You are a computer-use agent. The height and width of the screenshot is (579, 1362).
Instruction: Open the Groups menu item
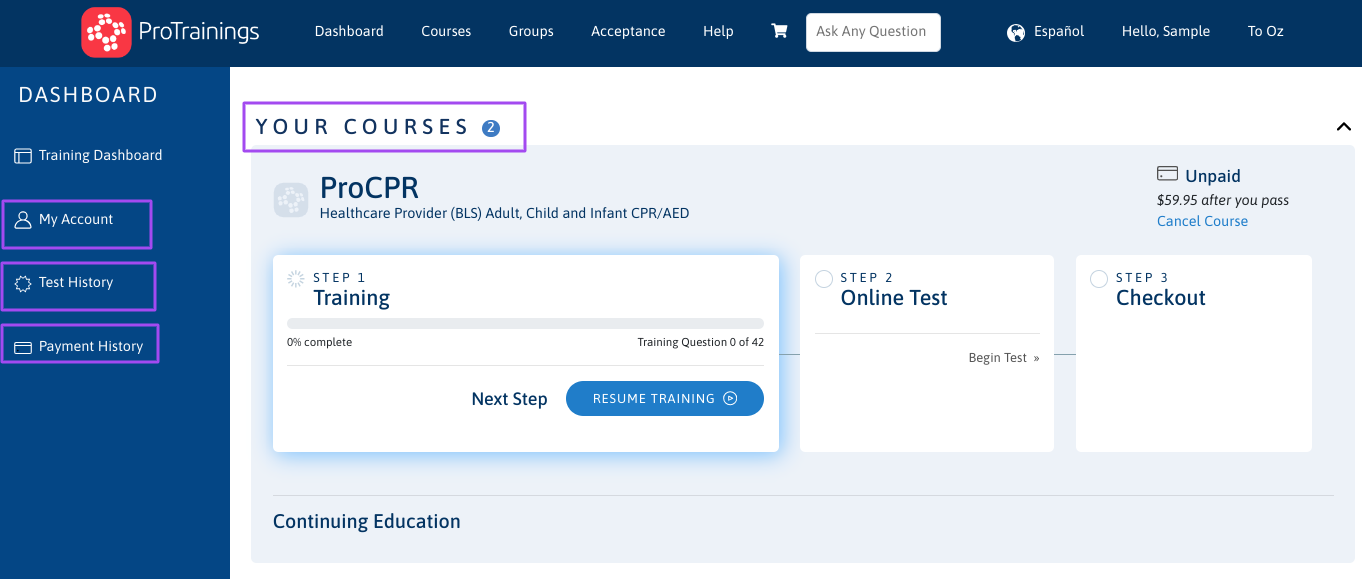pos(531,31)
